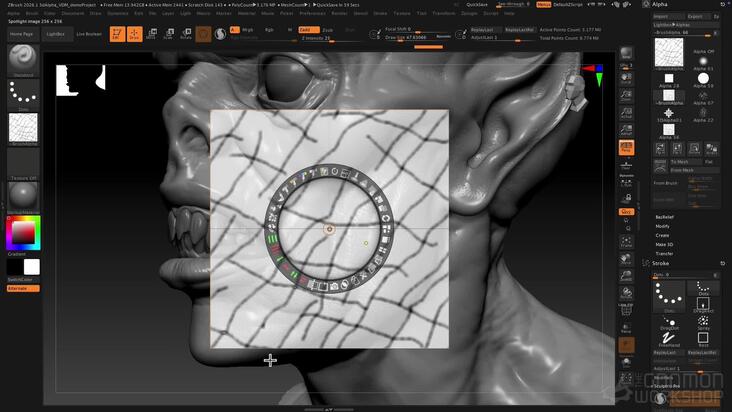Image resolution: width=732 pixels, height=412 pixels.
Task: Toggle the Floor grid
Action: 626,166
